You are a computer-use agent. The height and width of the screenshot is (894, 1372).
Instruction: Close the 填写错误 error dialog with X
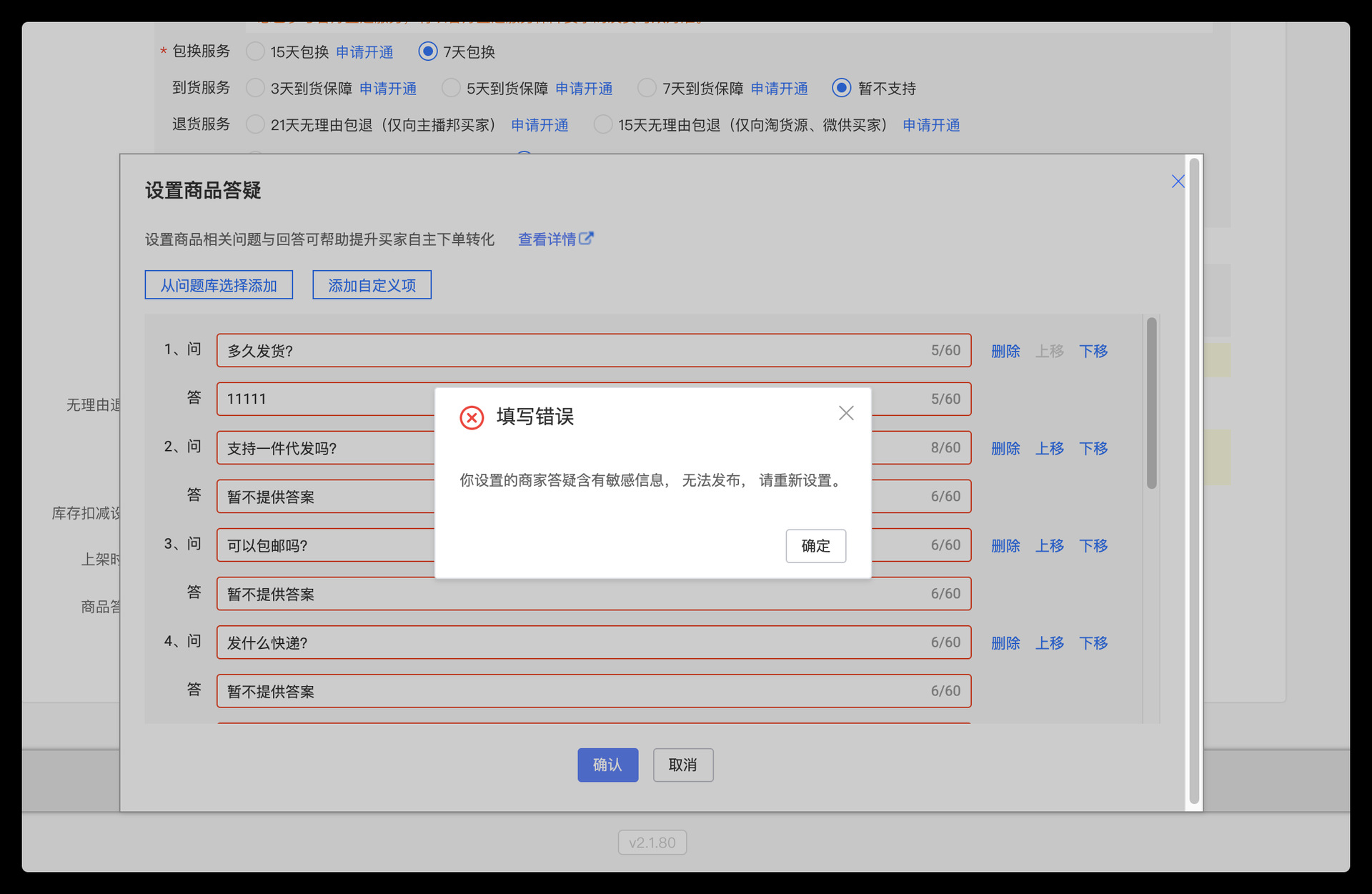click(846, 413)
